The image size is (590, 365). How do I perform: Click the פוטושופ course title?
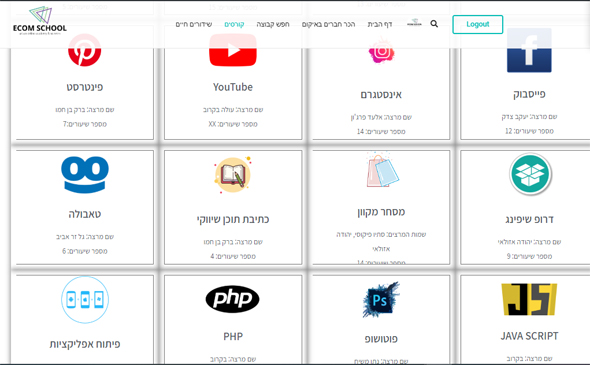pos(381,339)
